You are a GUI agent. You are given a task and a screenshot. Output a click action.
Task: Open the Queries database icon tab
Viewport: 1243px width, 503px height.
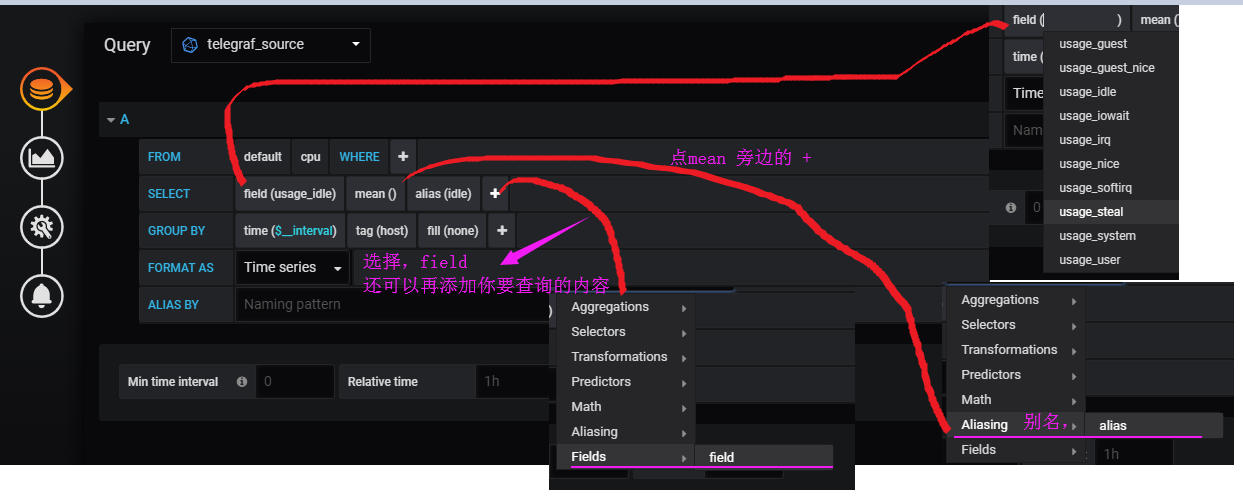click(41, 91)
